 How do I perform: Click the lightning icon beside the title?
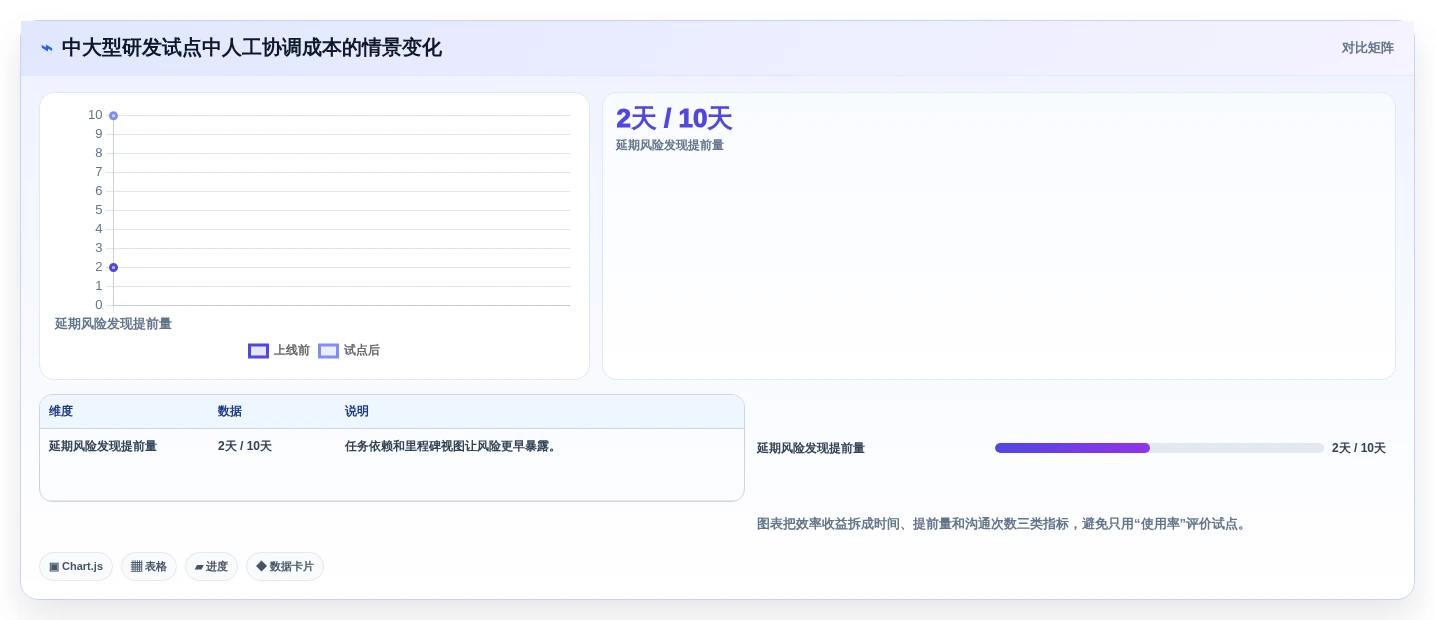(47, 48)
